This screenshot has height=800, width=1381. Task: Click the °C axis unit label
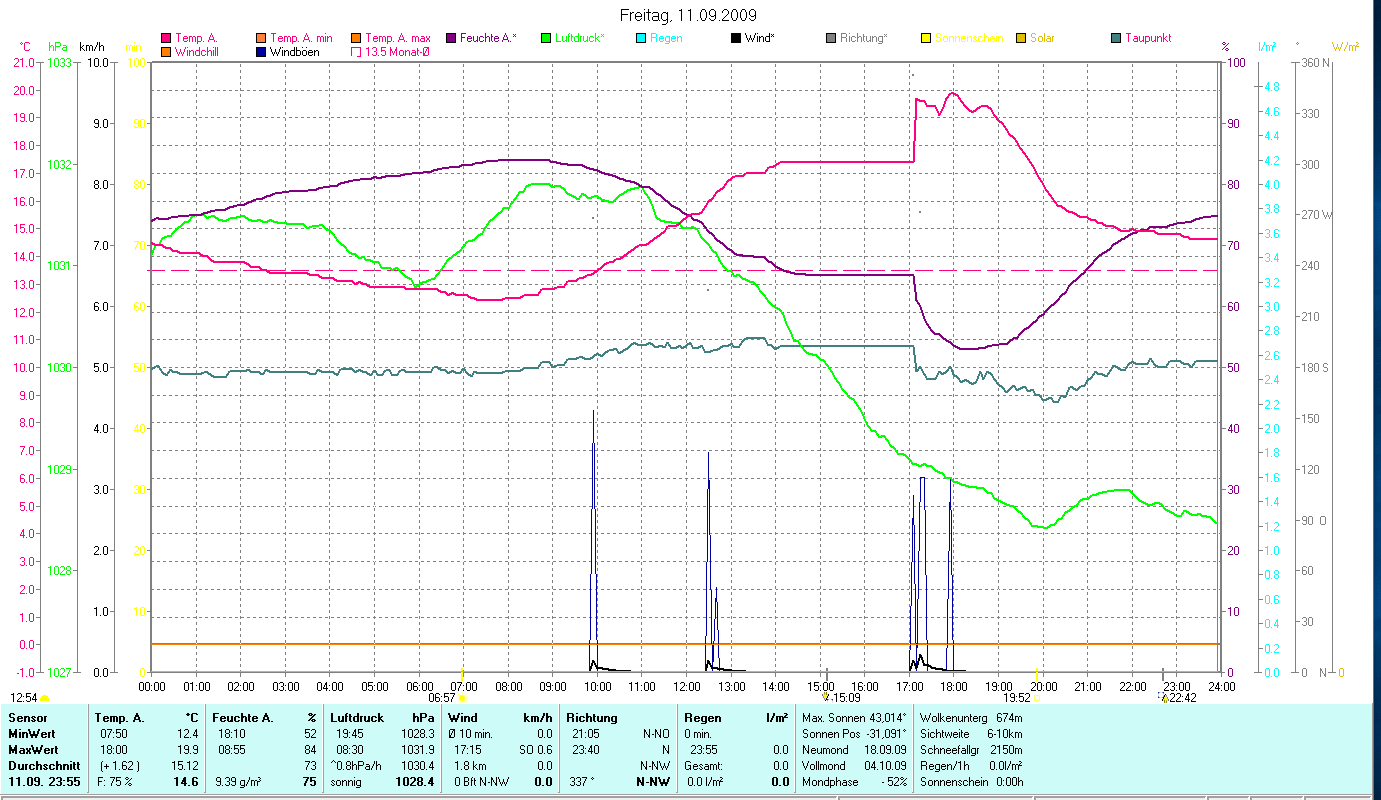click(x=26, y=47)
